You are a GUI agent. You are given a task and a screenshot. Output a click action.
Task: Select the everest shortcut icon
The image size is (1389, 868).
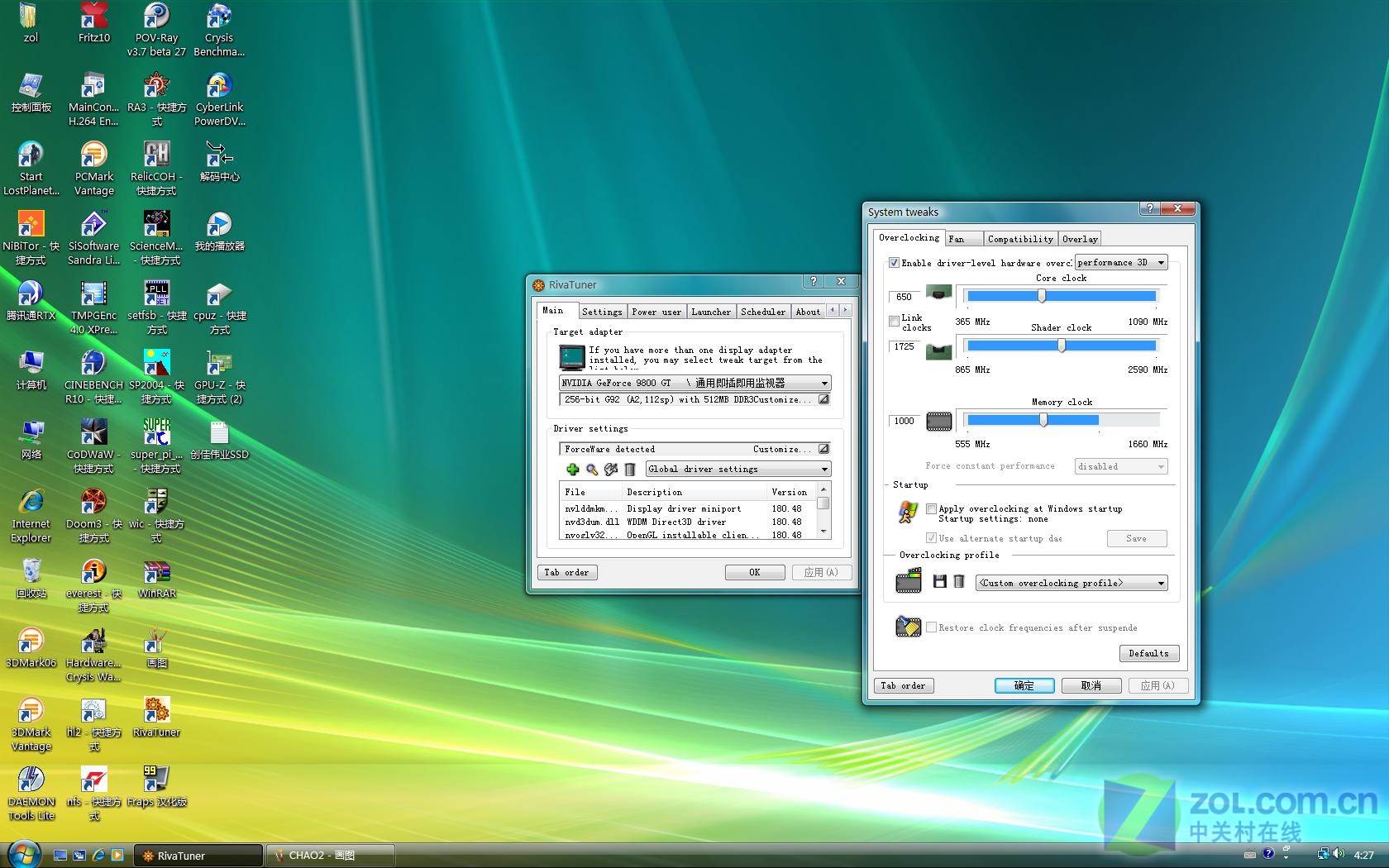coord(94,586)
